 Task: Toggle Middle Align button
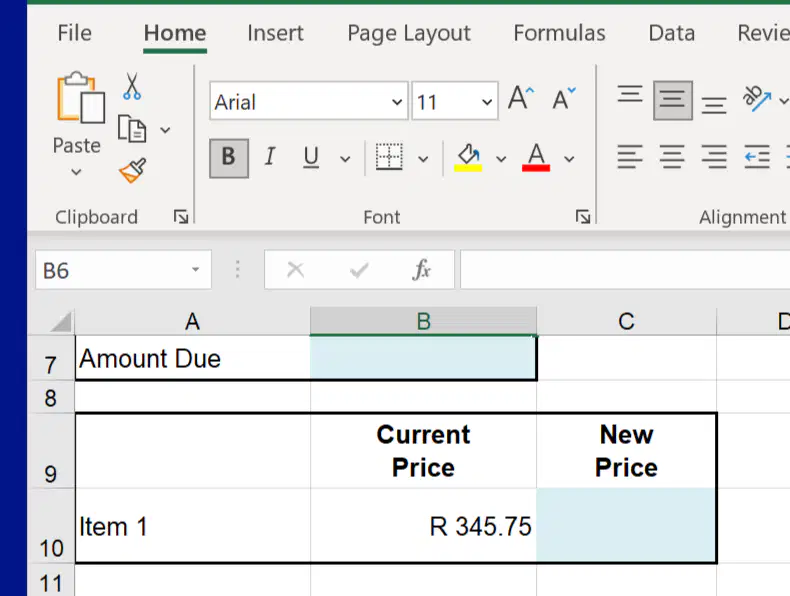pos(673,100)
